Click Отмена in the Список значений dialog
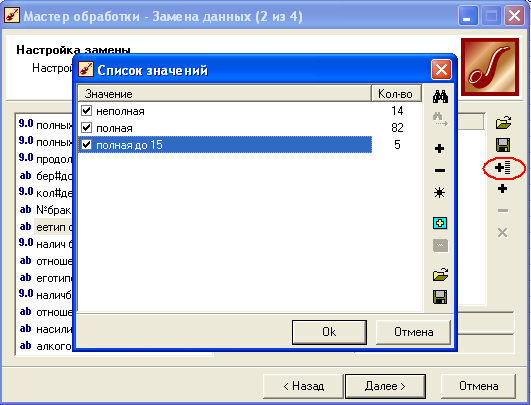Viewport: 531px width, 405px height. tap(413, 332)
